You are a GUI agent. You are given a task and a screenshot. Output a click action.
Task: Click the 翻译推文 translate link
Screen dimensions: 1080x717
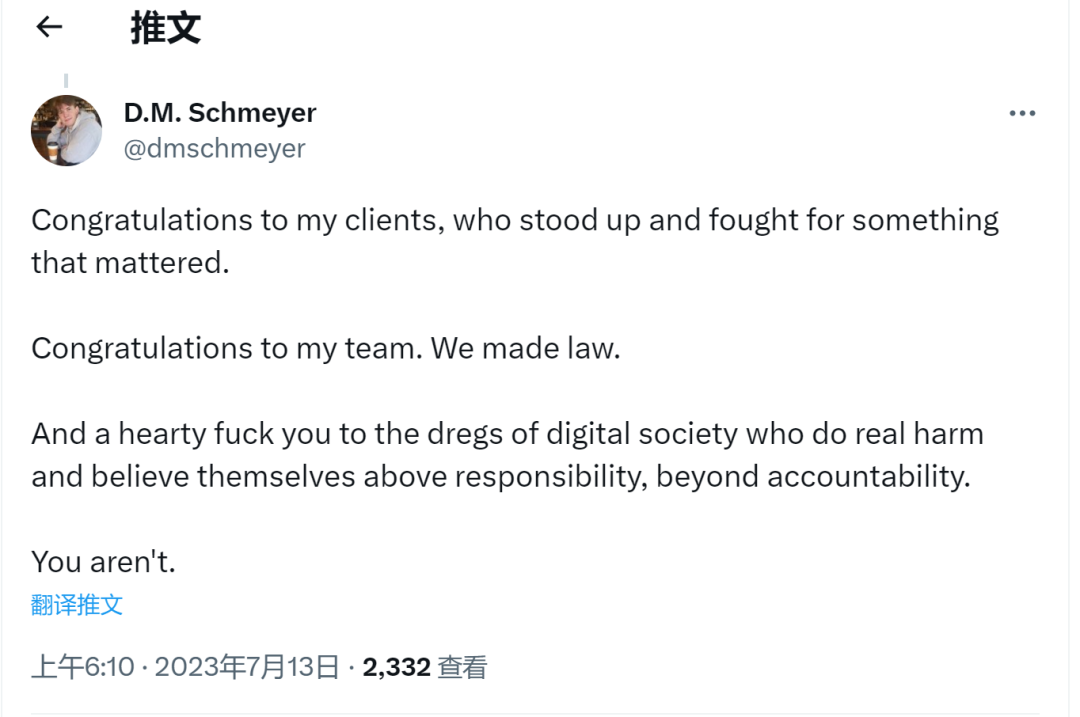[x=77, y=604]
